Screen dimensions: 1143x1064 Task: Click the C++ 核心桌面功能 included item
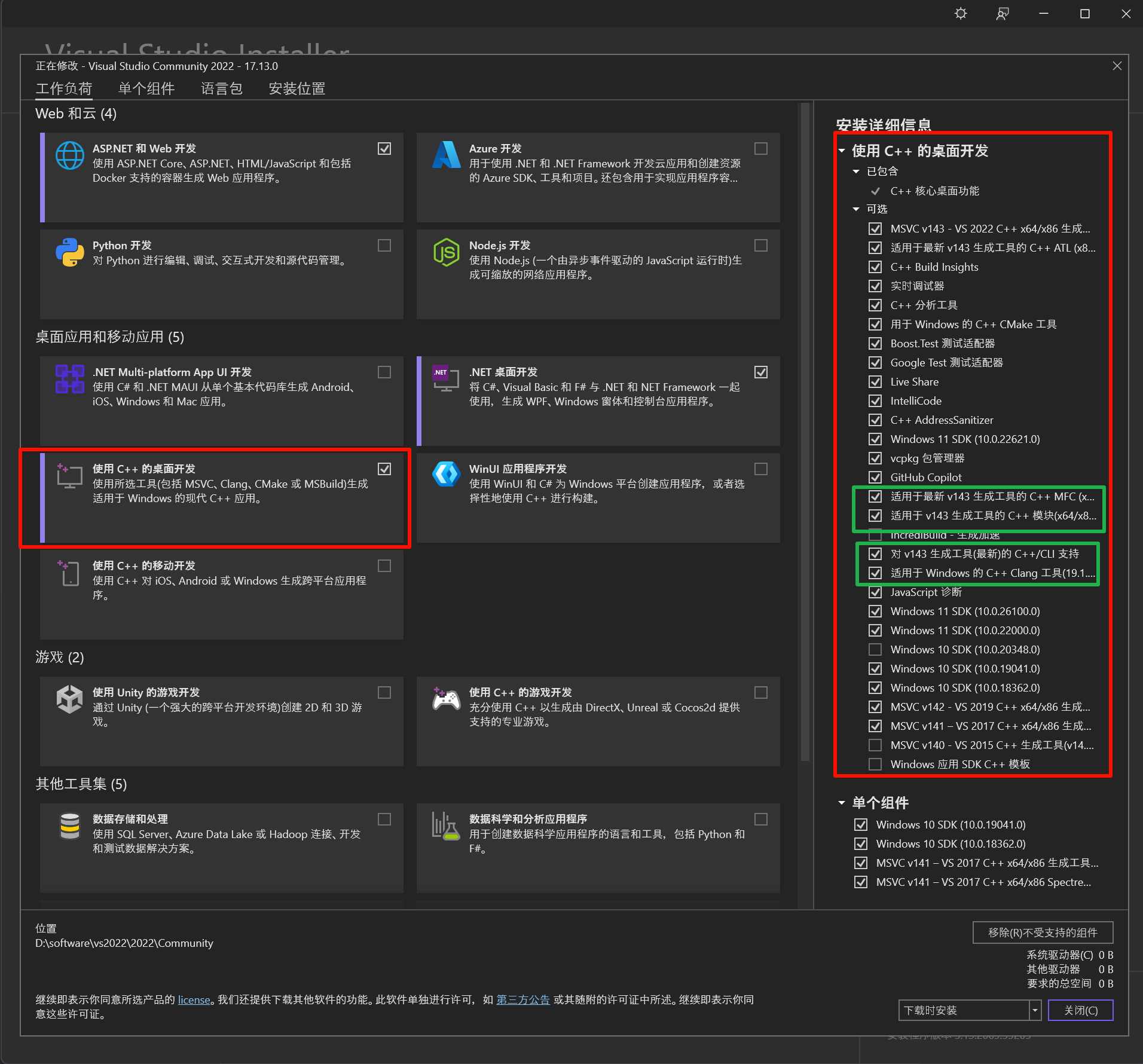click(934, 191)
